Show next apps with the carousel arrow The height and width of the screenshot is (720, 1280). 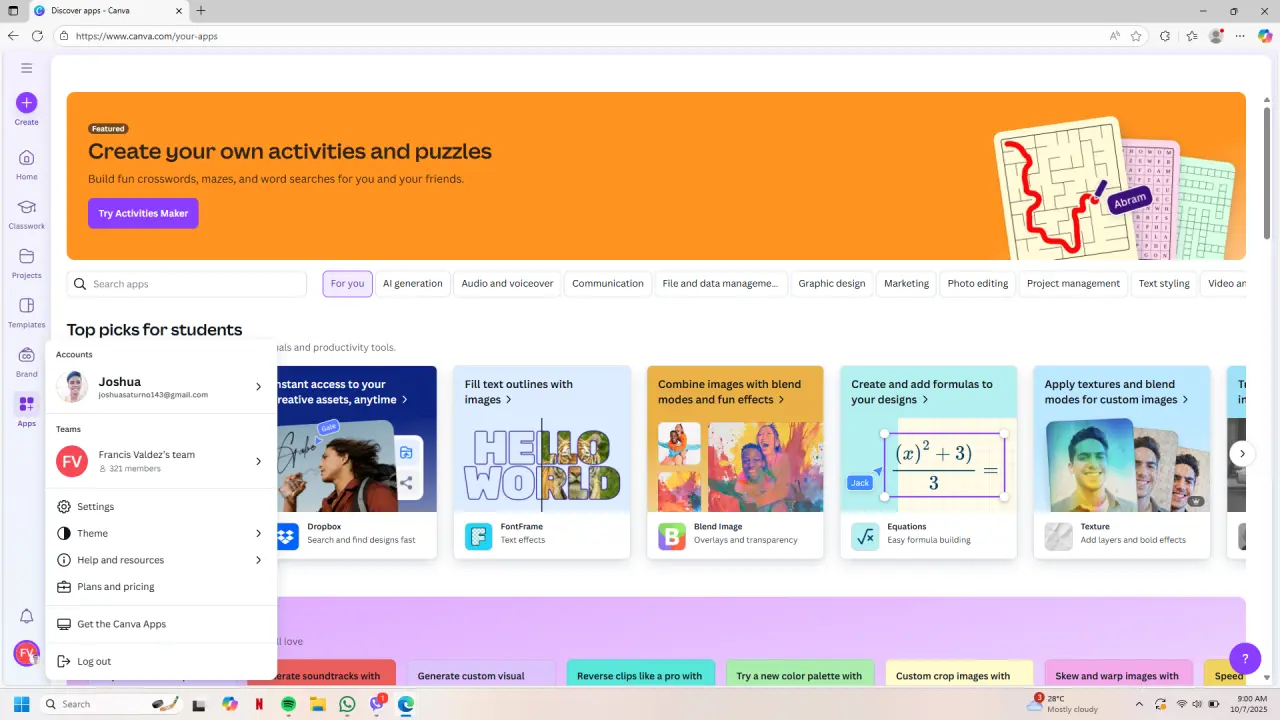[x=1242, y=453]
